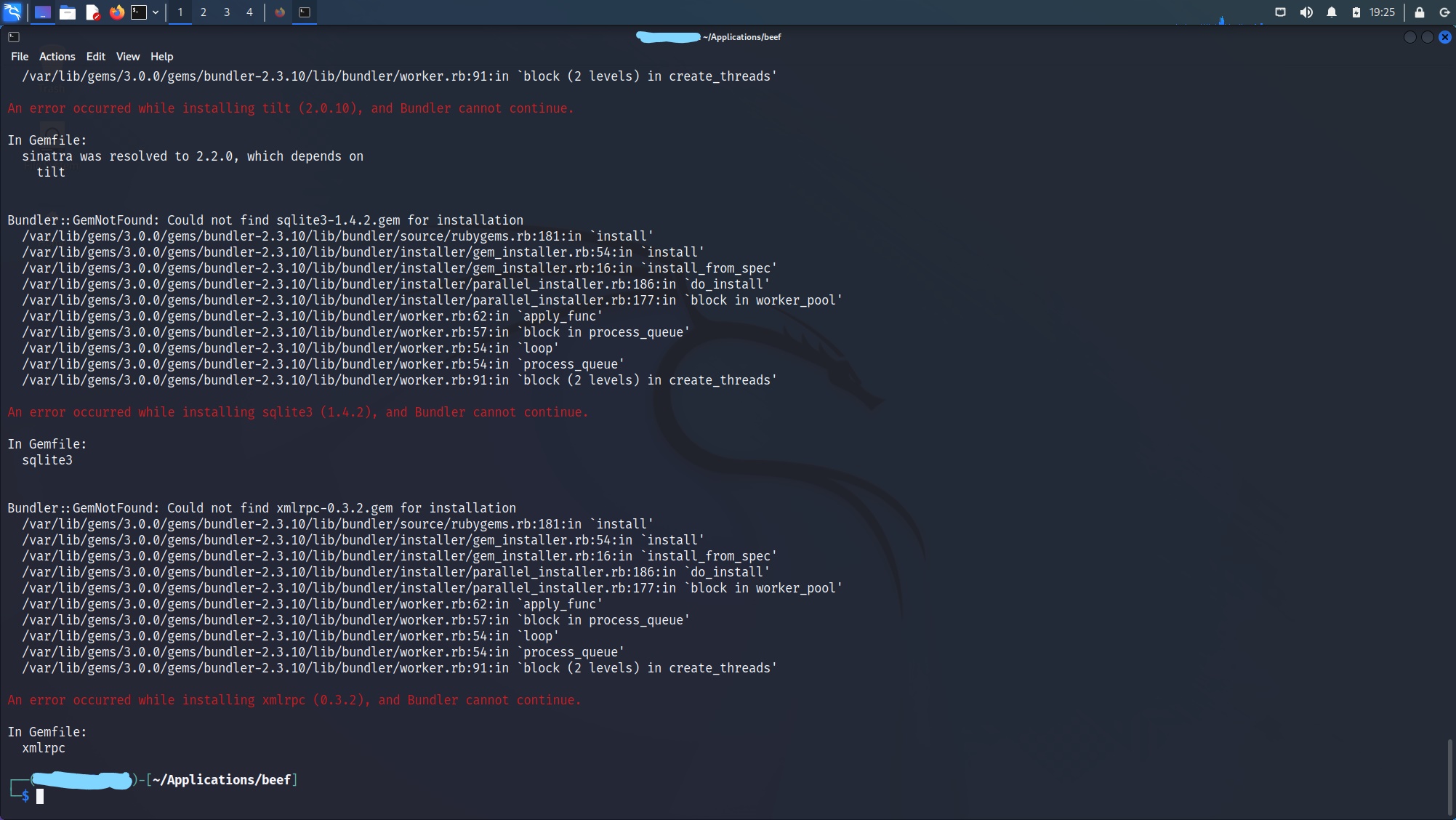Viewport: 1456px width, 820px height.
Task: Open the file manager from the taskbar
Action: click(x=68, y=12)
